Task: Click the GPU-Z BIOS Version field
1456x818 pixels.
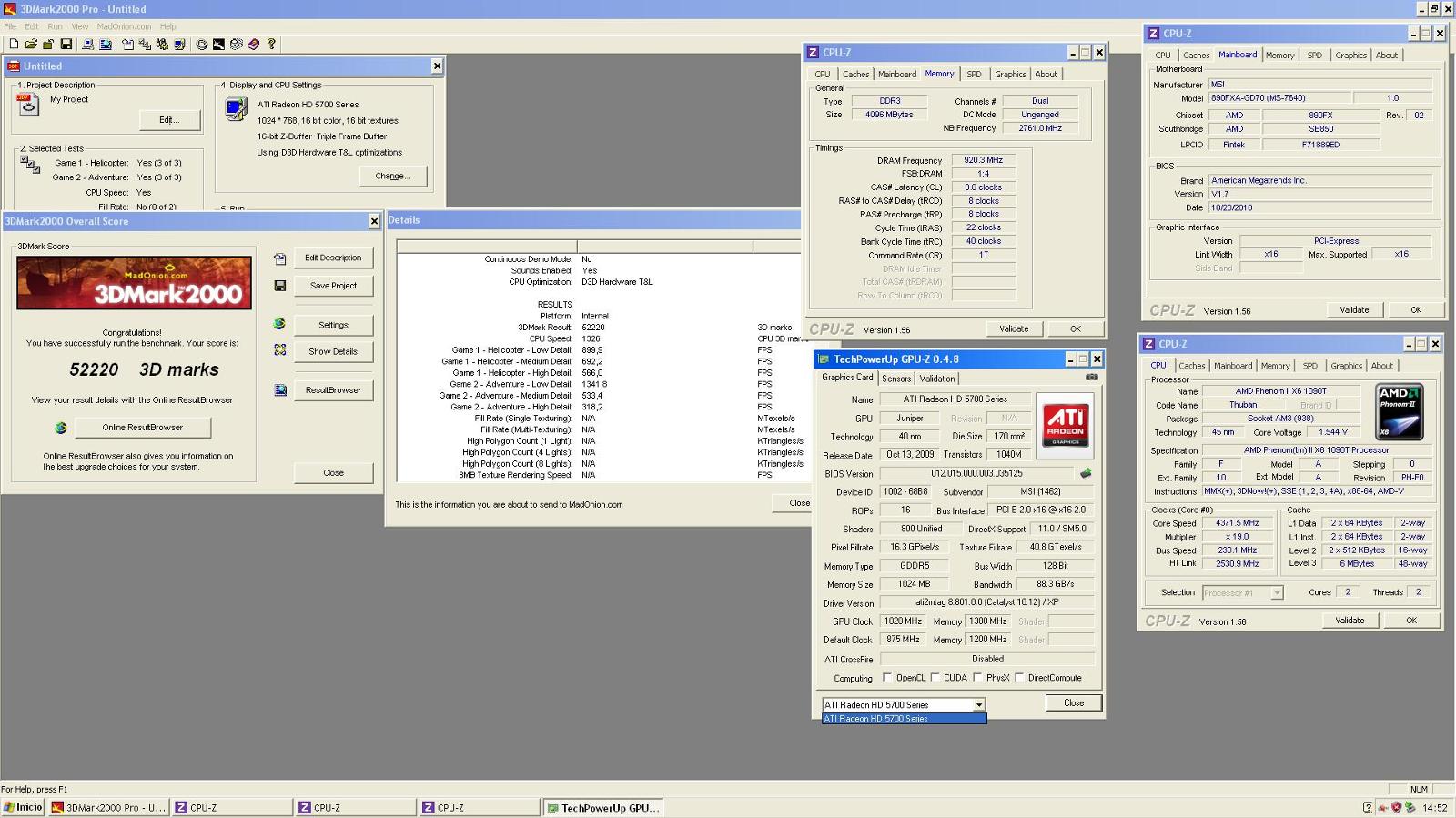Action: (976, 474)
